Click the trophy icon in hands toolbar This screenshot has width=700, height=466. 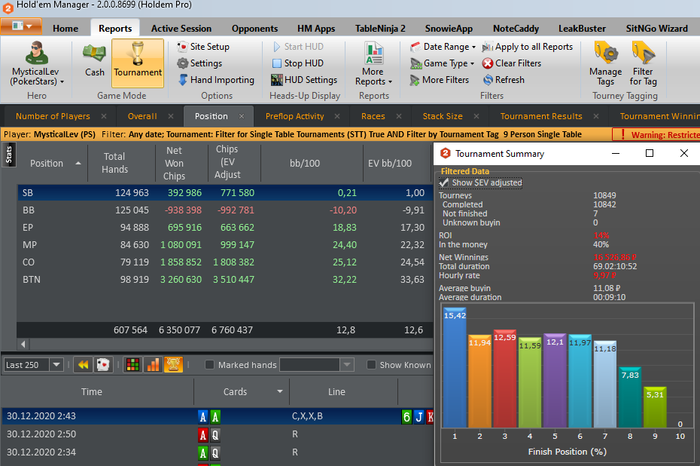173,365
